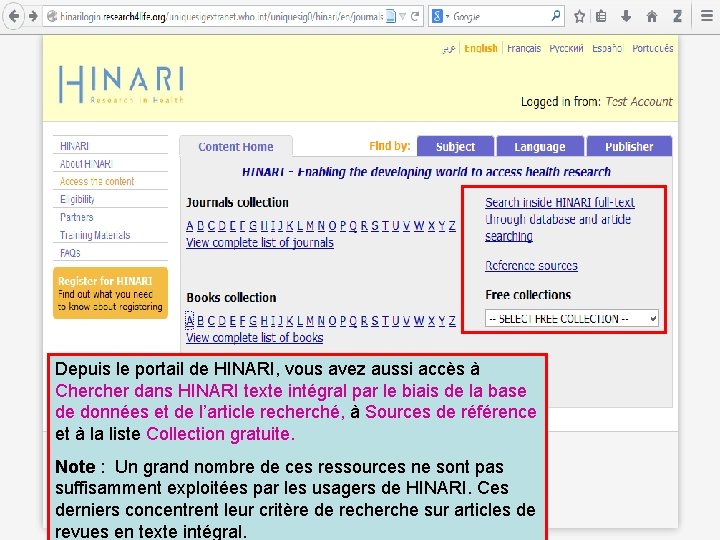The width and height of the screenshot is (720, 540).
Task: Switch language to Español
Action: click(x=607, y=48)
